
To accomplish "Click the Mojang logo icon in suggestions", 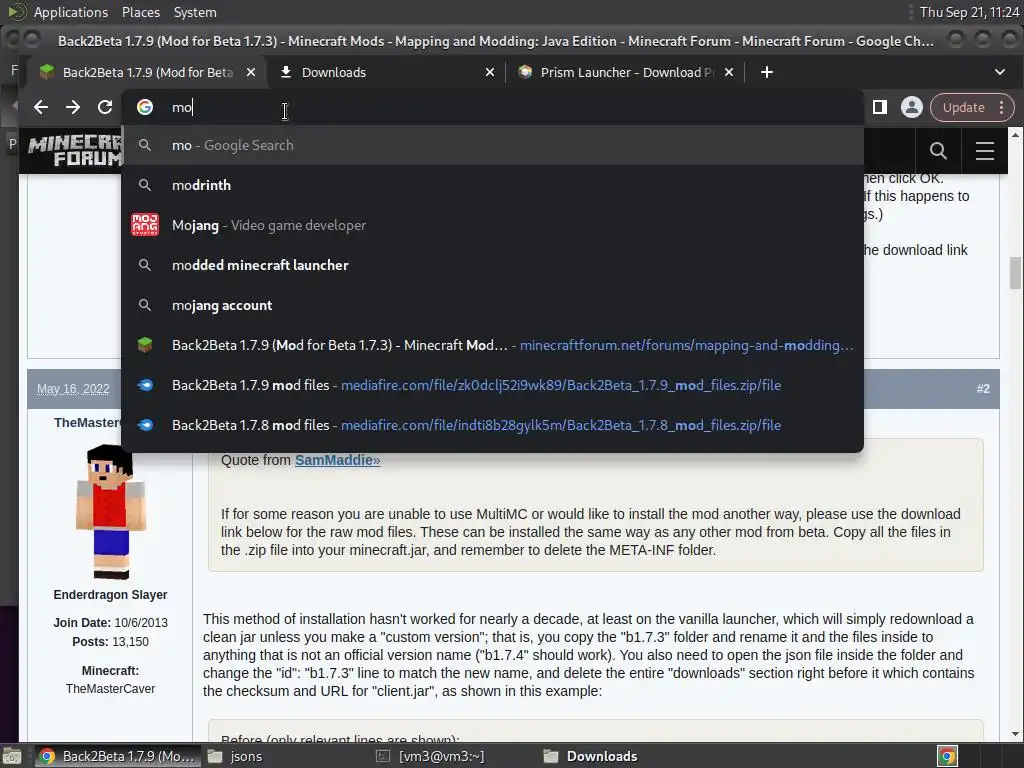I will [145, 225].
